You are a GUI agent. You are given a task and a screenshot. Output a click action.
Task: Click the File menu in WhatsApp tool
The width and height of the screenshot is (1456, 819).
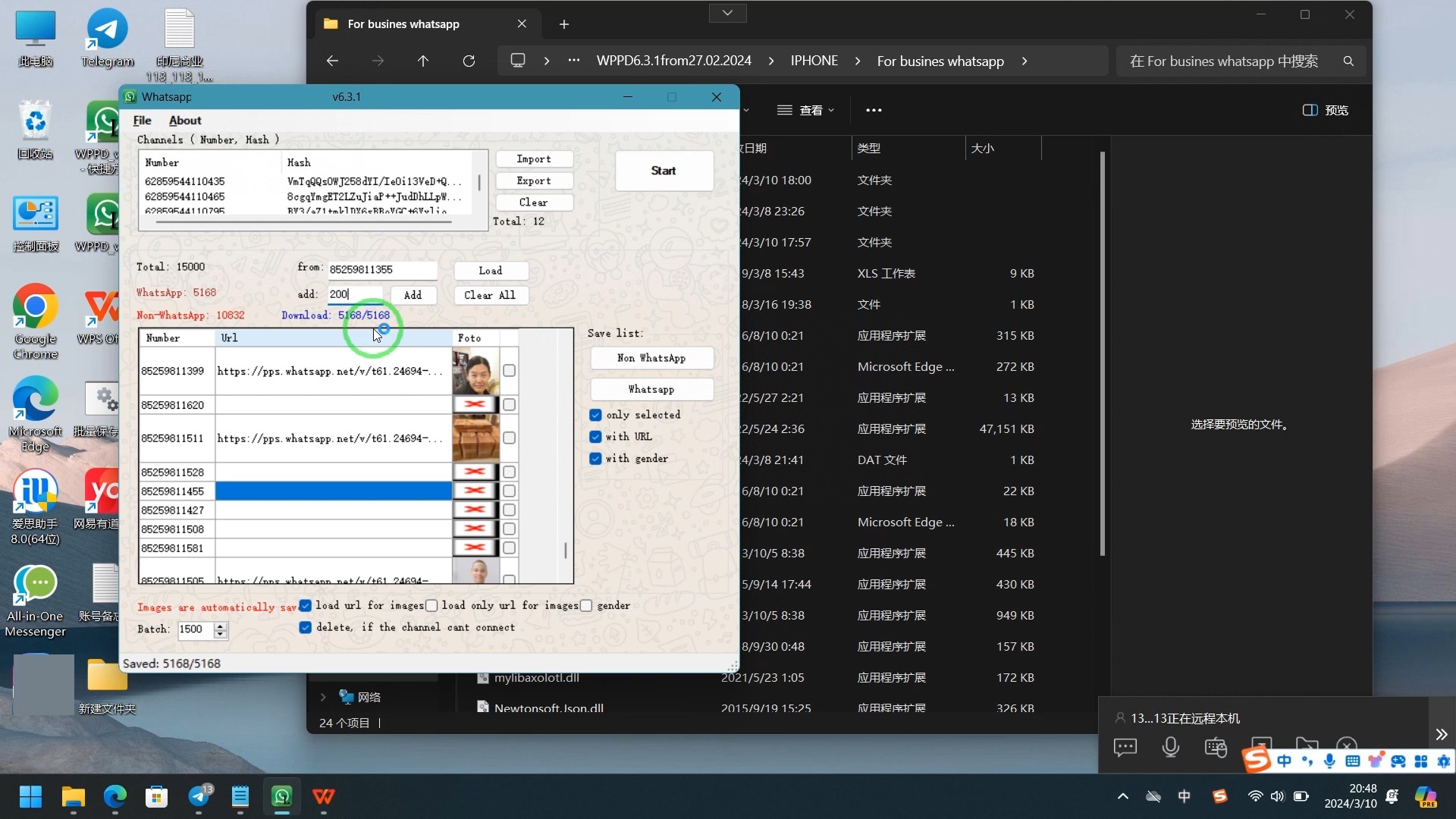pyautogui.click(x=143, y=120)
